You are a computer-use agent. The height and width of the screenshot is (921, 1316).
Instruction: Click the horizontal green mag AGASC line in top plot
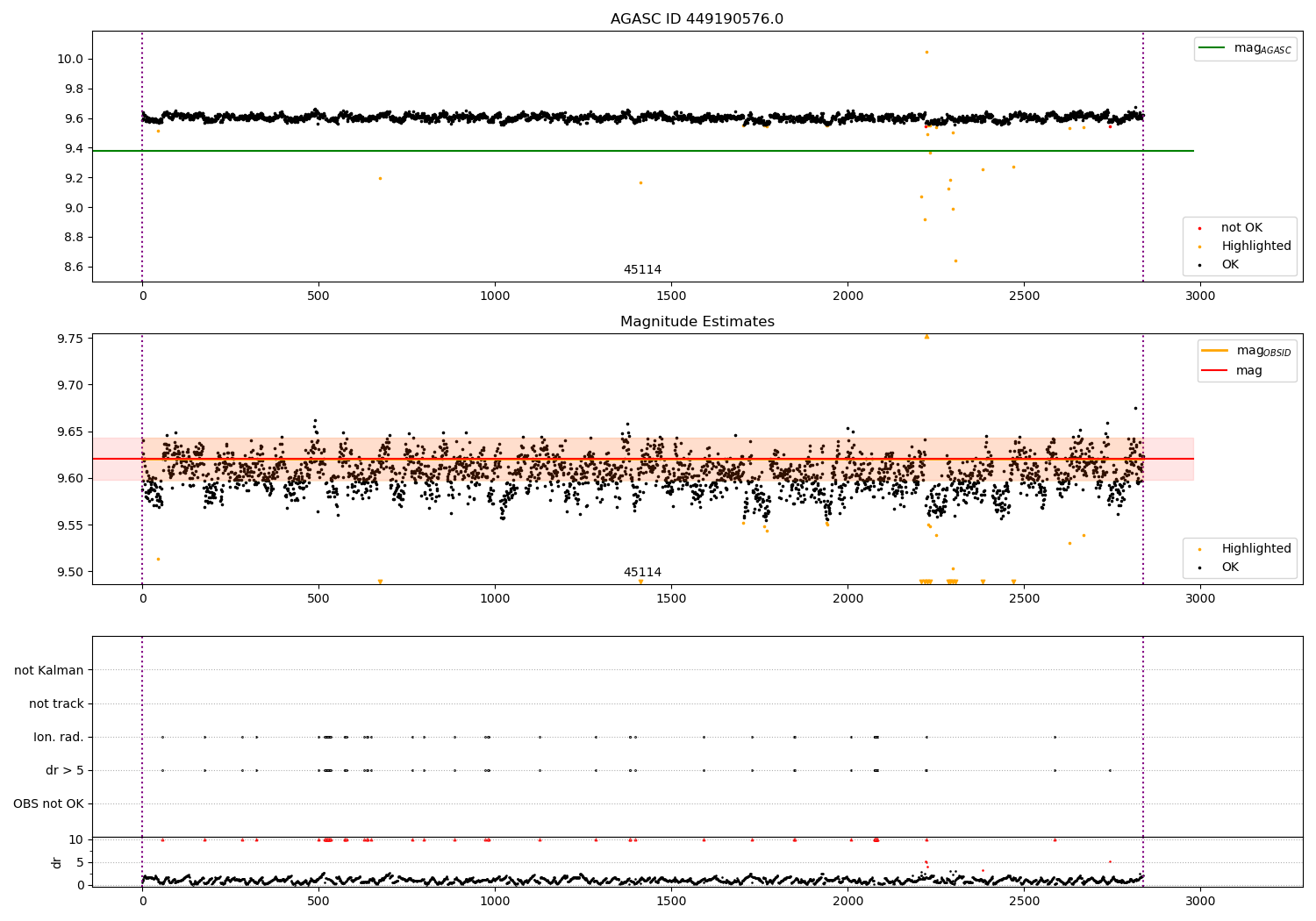[642, 151]
